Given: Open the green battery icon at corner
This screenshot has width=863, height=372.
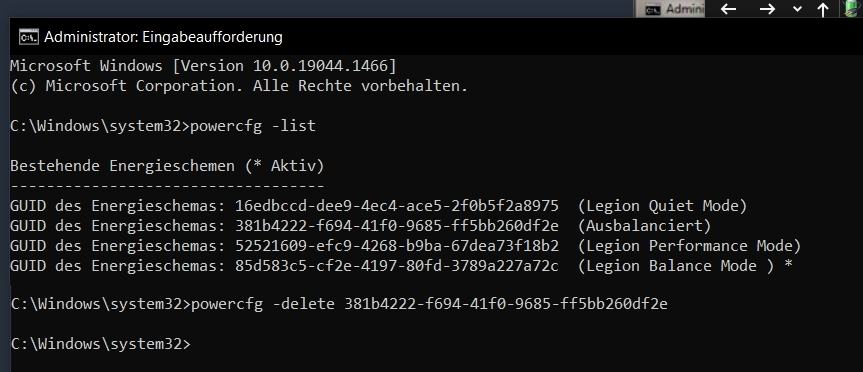Looking at the screenshot, I should point(852,9).
